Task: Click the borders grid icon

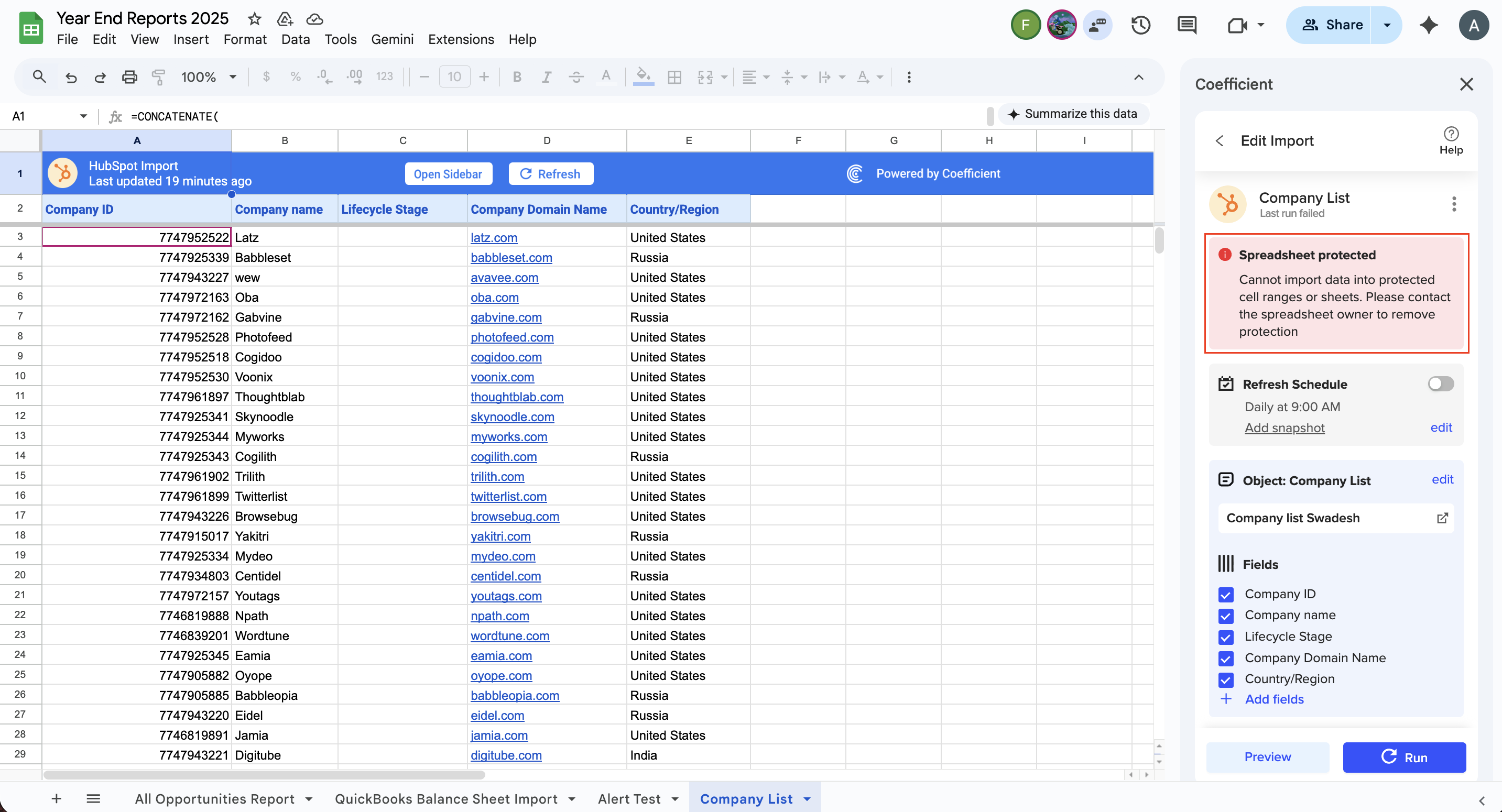Action: click(x=674, y=77)
